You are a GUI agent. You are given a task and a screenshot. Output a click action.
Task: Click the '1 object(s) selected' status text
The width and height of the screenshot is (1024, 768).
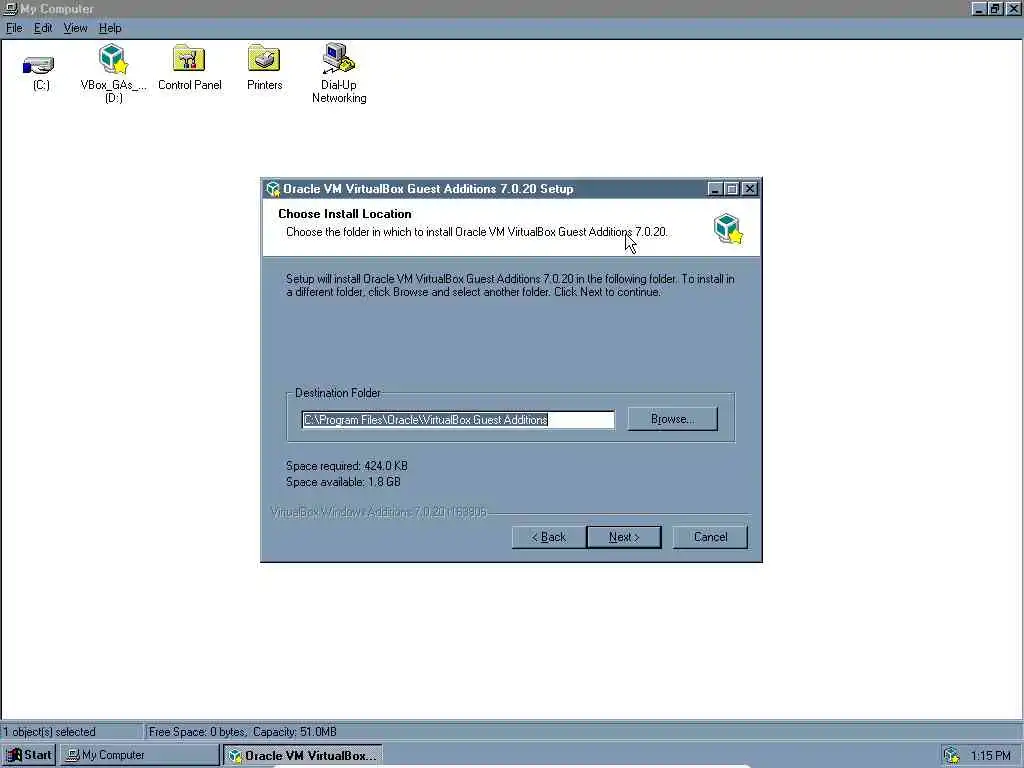[50, 731]
